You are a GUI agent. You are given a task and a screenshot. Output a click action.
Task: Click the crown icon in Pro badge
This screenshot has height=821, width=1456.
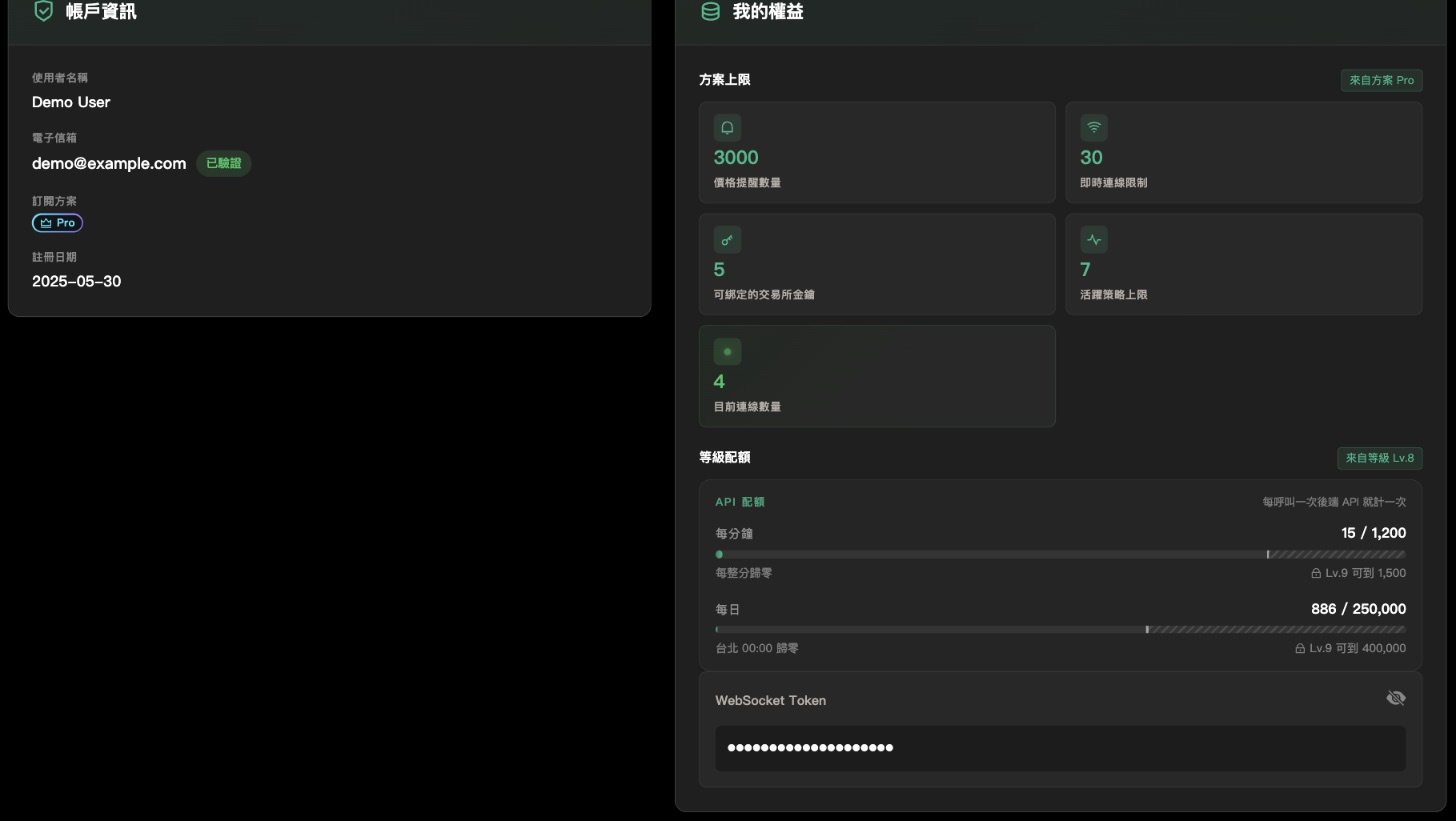tap(46, 223)
